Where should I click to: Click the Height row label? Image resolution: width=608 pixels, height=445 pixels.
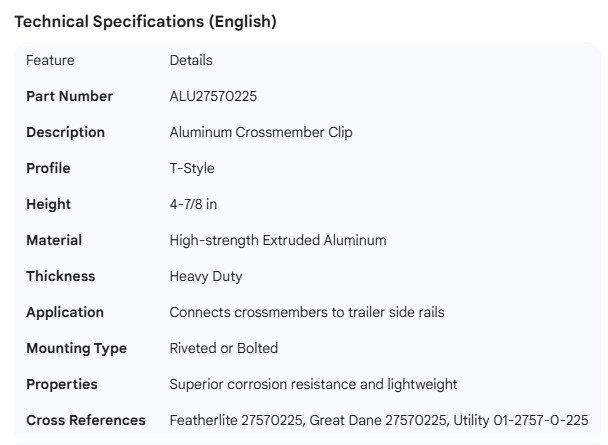[48, 204]
